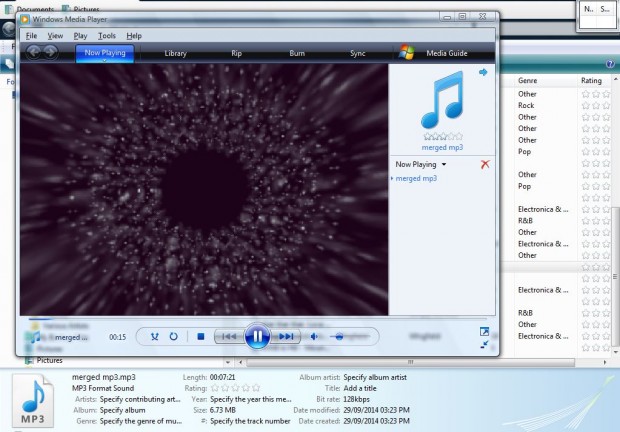Image resolution: width=620 pixels, height=432 pixels.
Task: Edit the Specify the track number field
Action: coord(250,421)
